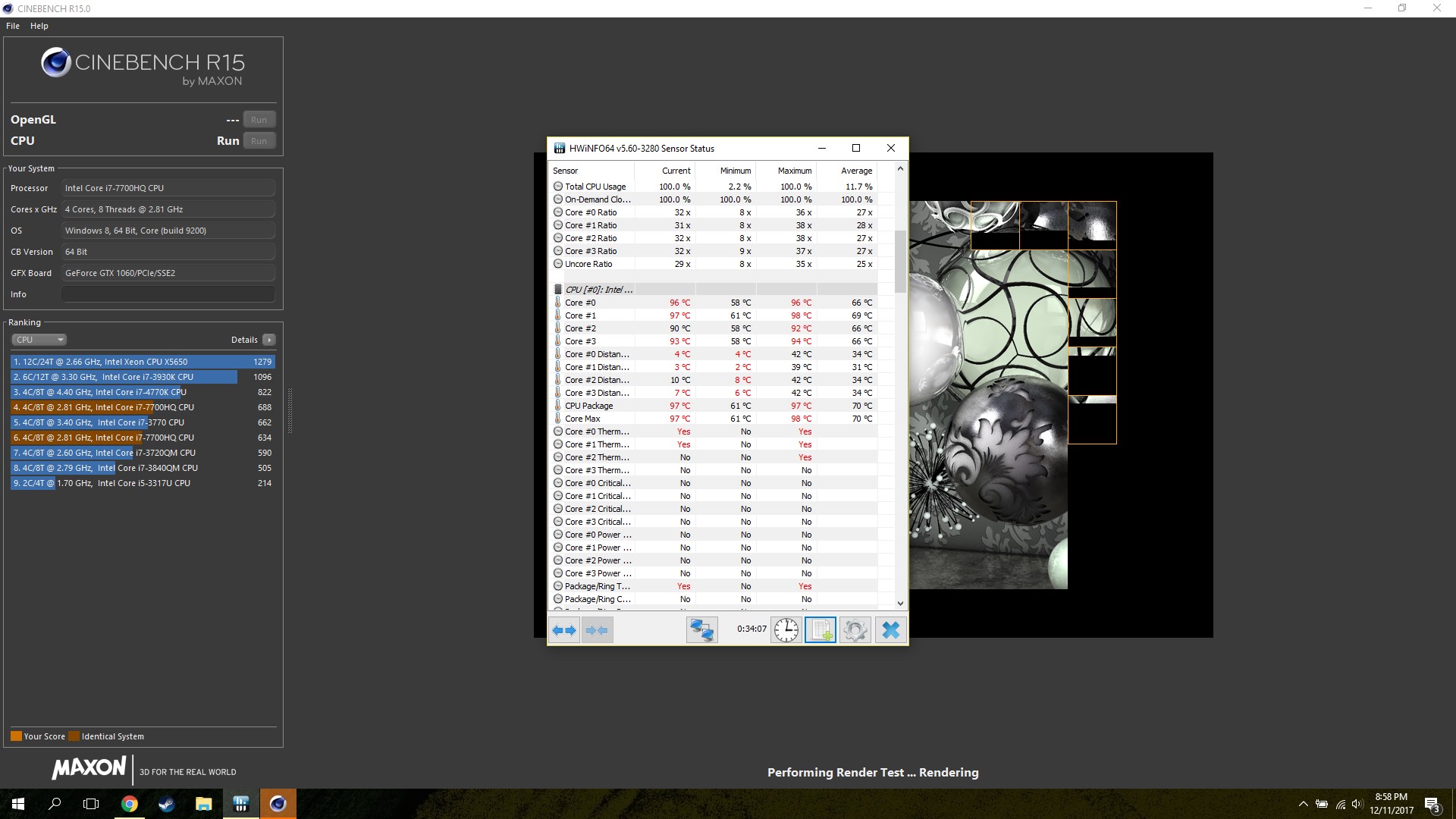Open the CPU ranking dropdown

click(x=39, y=340)
